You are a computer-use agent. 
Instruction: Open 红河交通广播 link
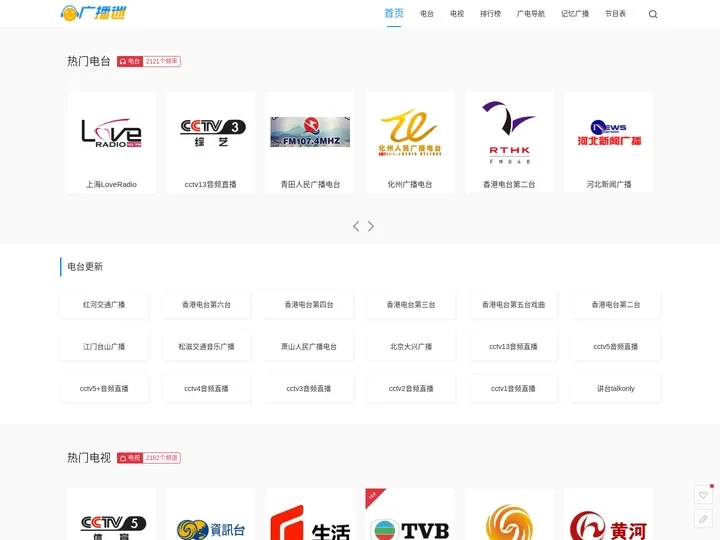[x=104, y=304]
